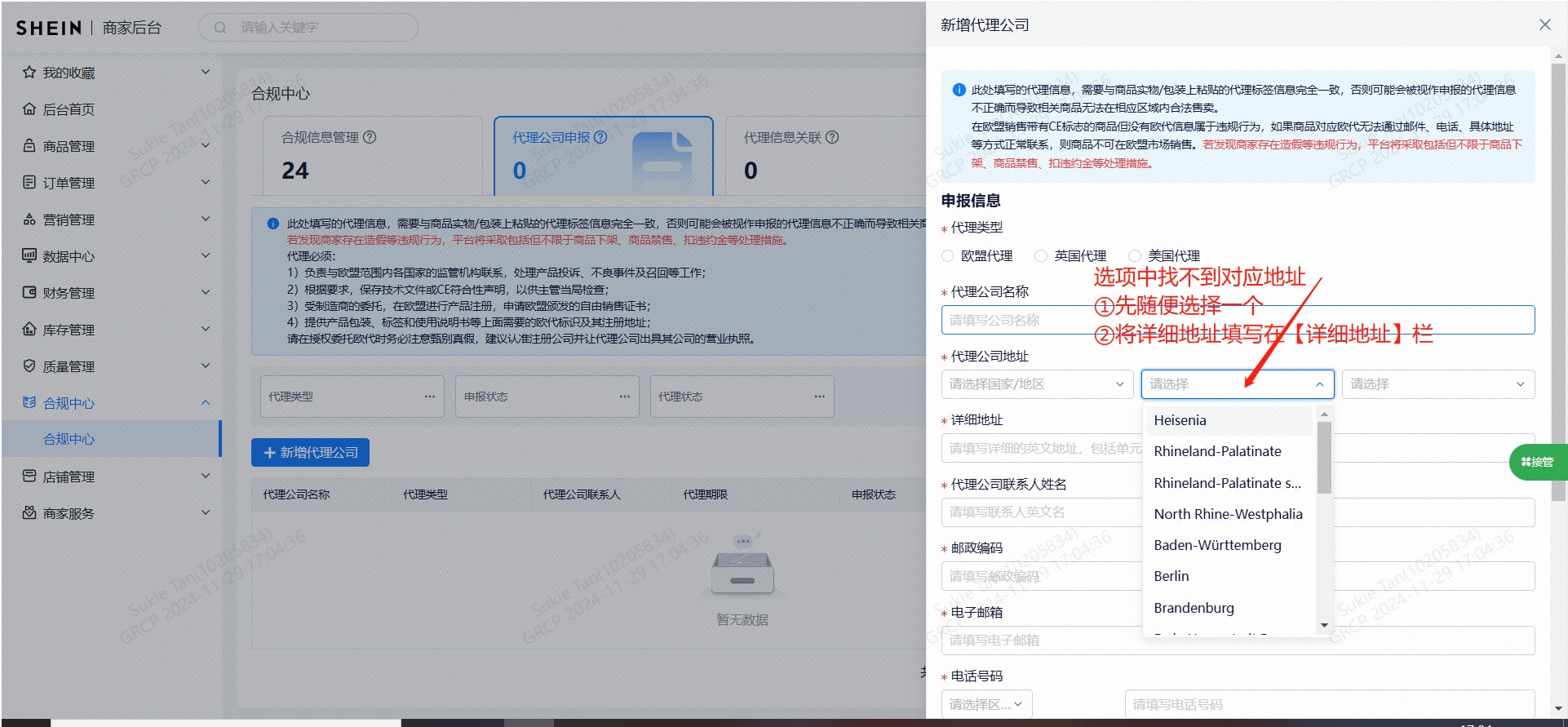Click help icon next to 代理信息关联

point(832,137)
